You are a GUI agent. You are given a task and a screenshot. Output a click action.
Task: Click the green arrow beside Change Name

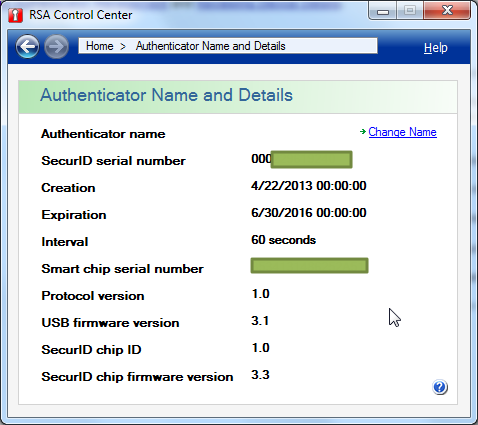(x=363, y=132)
